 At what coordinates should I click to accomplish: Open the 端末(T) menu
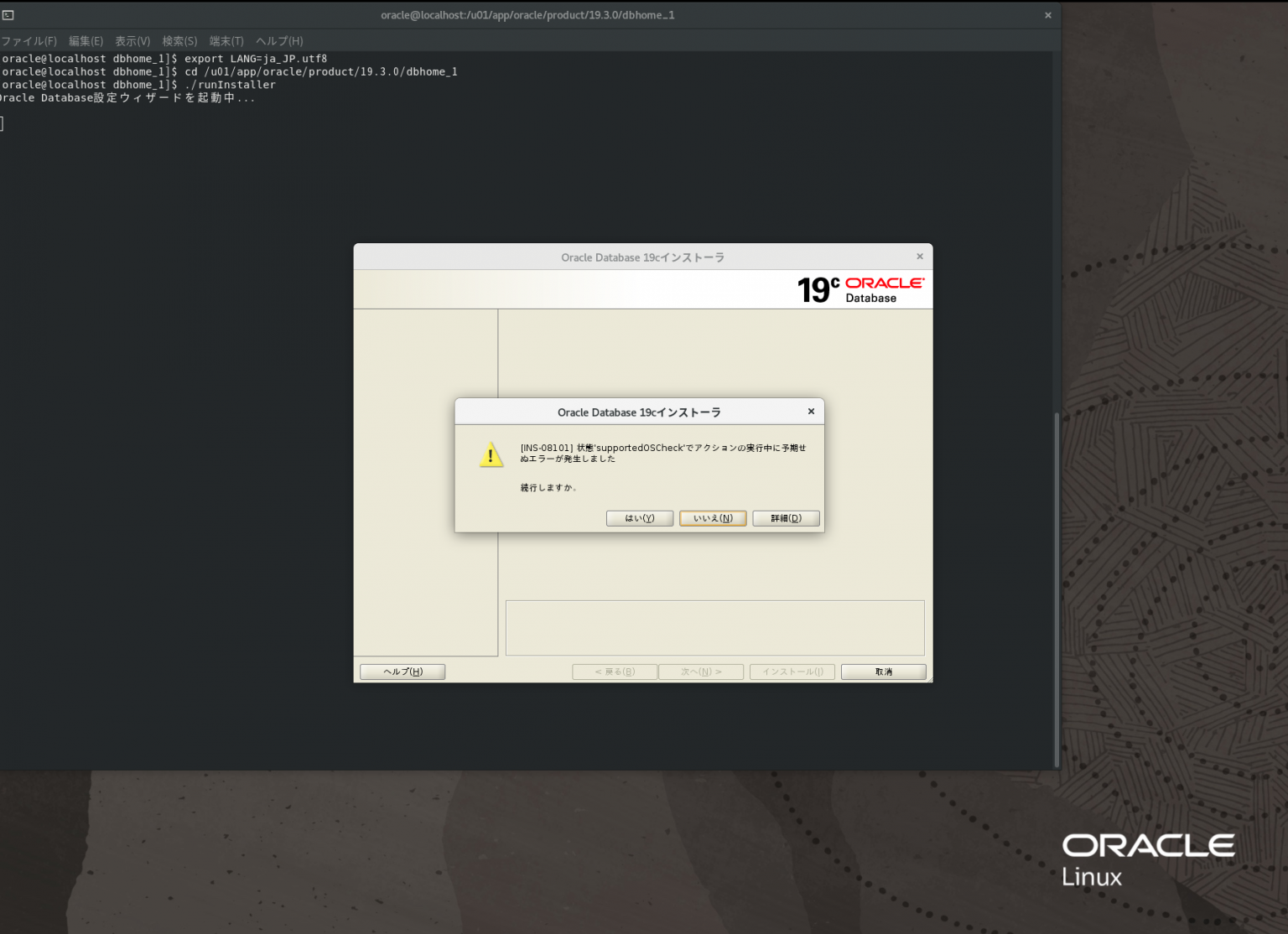point(226,40)
